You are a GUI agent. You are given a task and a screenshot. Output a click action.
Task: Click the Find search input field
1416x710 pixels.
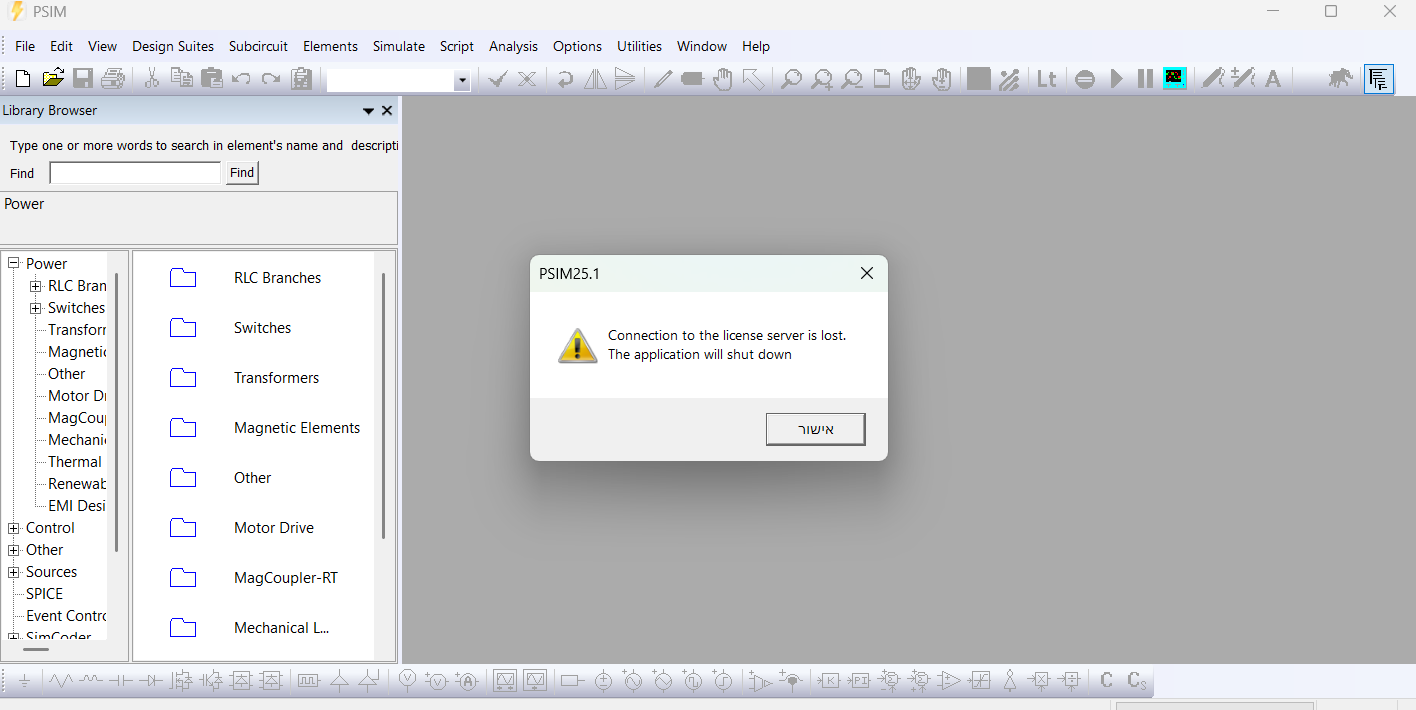135,173
